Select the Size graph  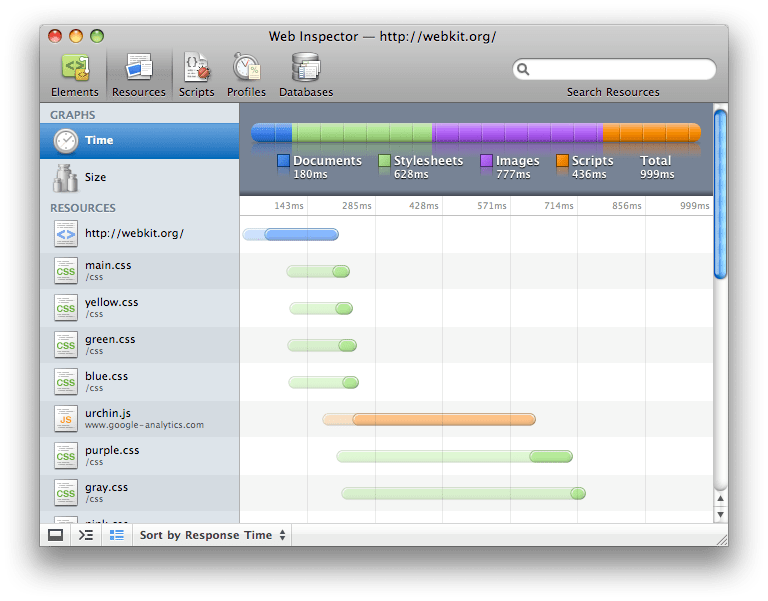coord(140,177)
